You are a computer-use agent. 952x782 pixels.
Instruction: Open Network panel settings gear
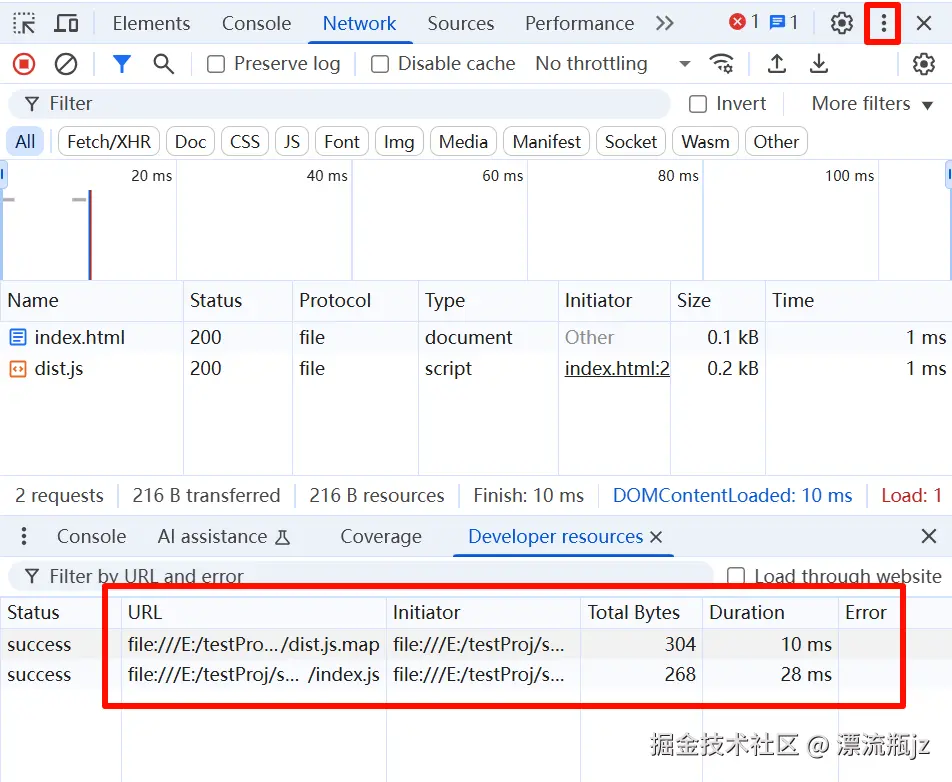[x=923, y=64]
